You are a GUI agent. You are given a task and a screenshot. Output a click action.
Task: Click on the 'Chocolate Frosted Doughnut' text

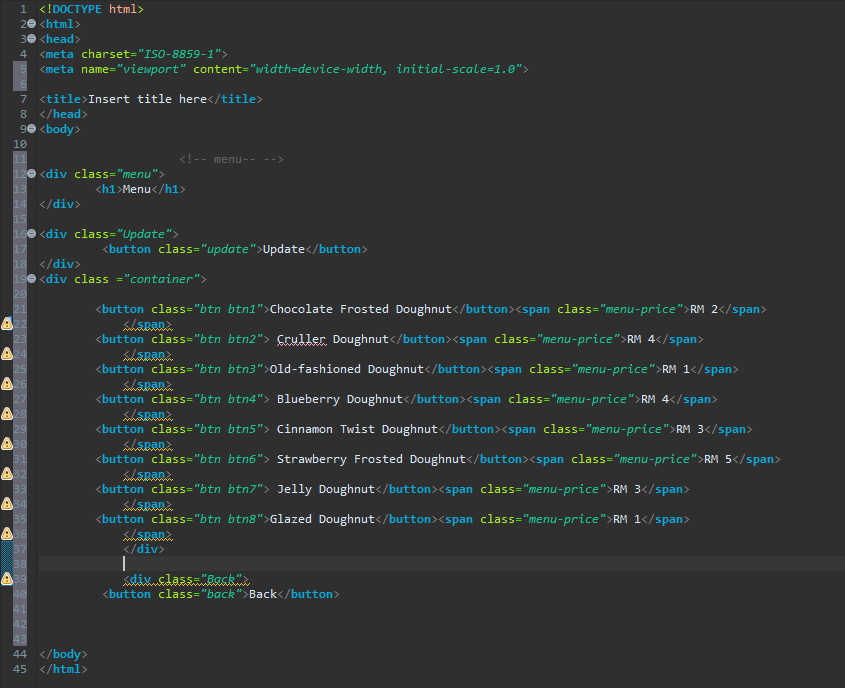[x=361, y=309]
